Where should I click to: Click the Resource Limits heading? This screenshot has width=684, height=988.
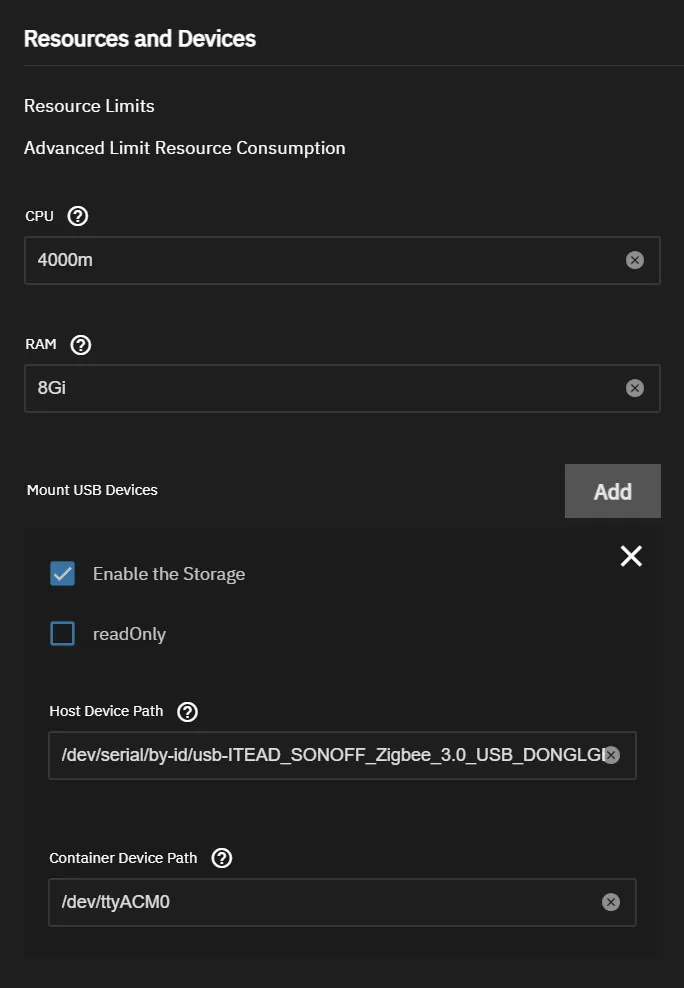89,106
